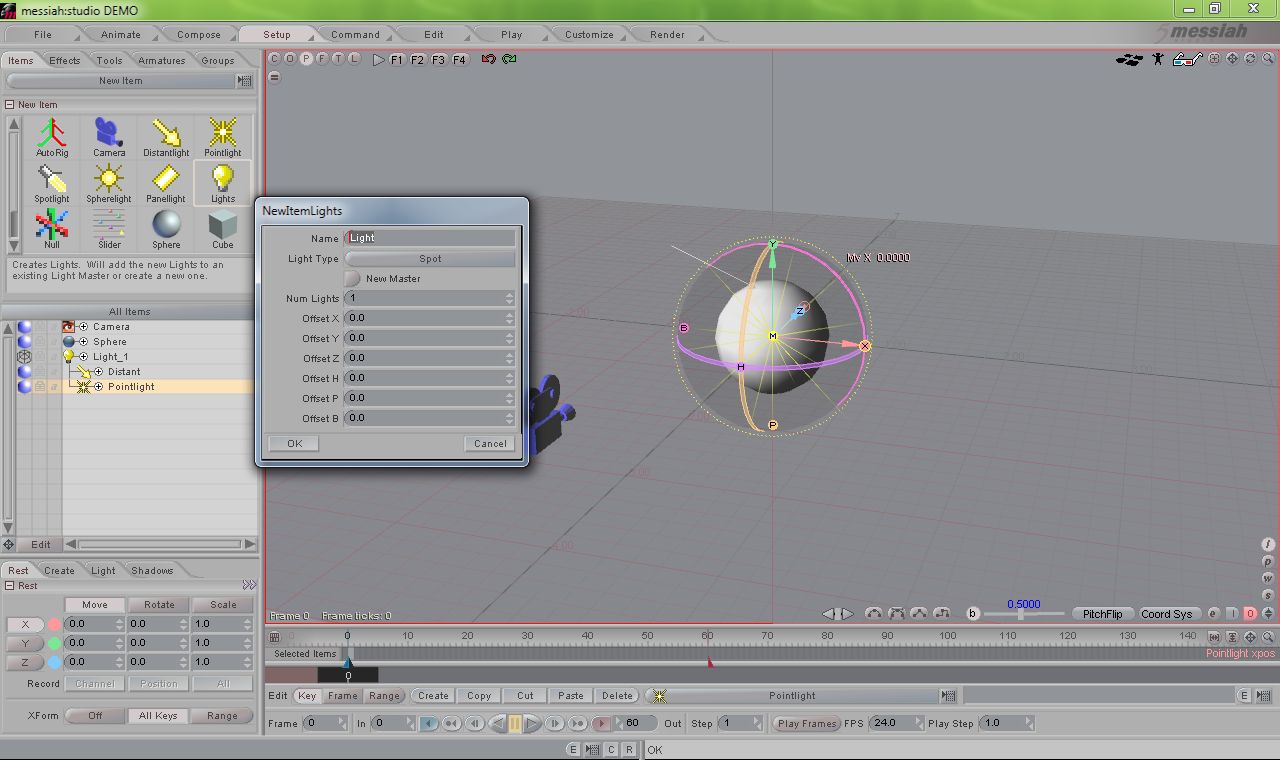Select viewport mode C
Screen dimensions: 1280x760
tap(274, 58)
